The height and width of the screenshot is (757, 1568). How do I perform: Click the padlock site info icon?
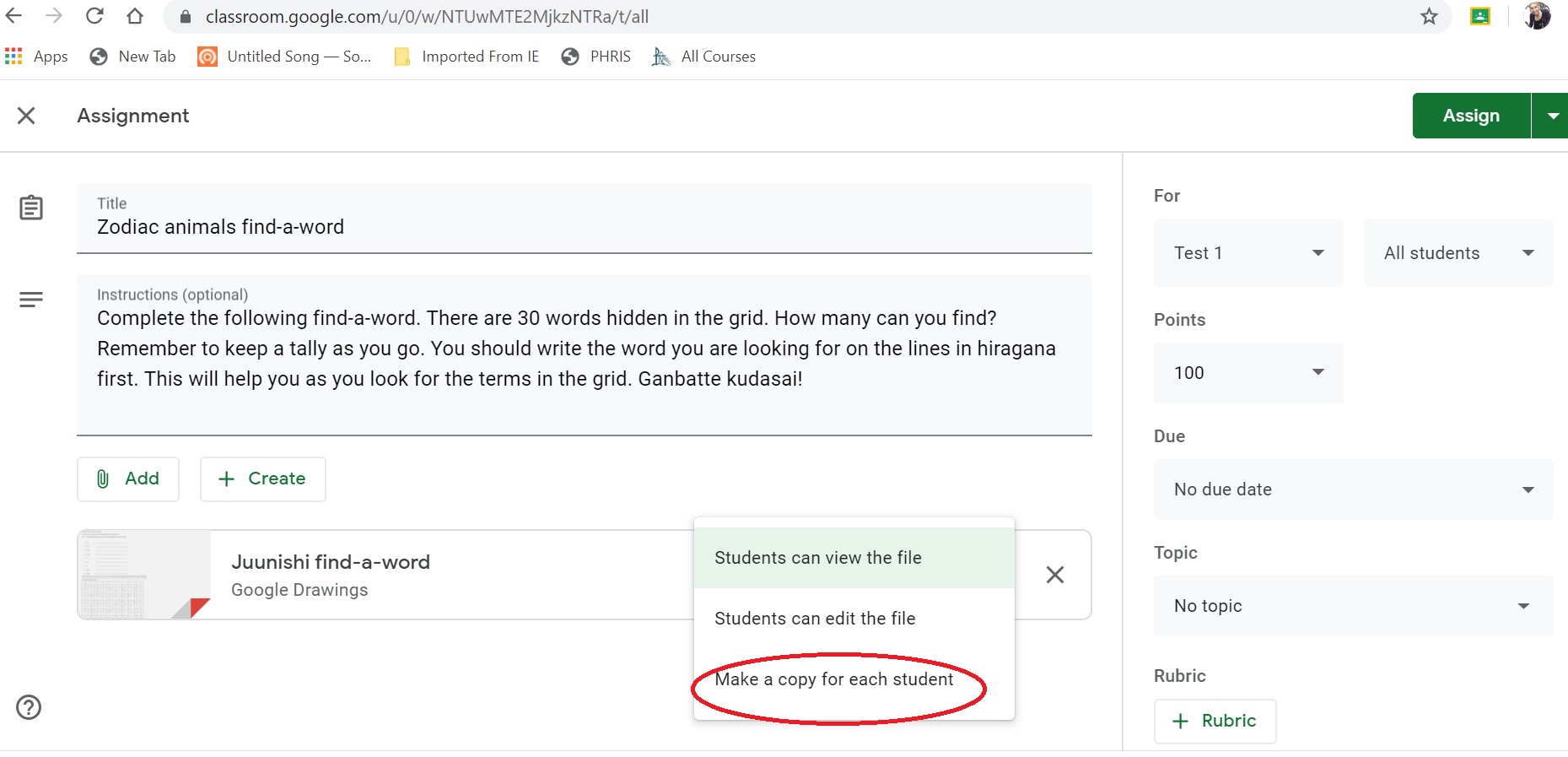tap(186, 17)
